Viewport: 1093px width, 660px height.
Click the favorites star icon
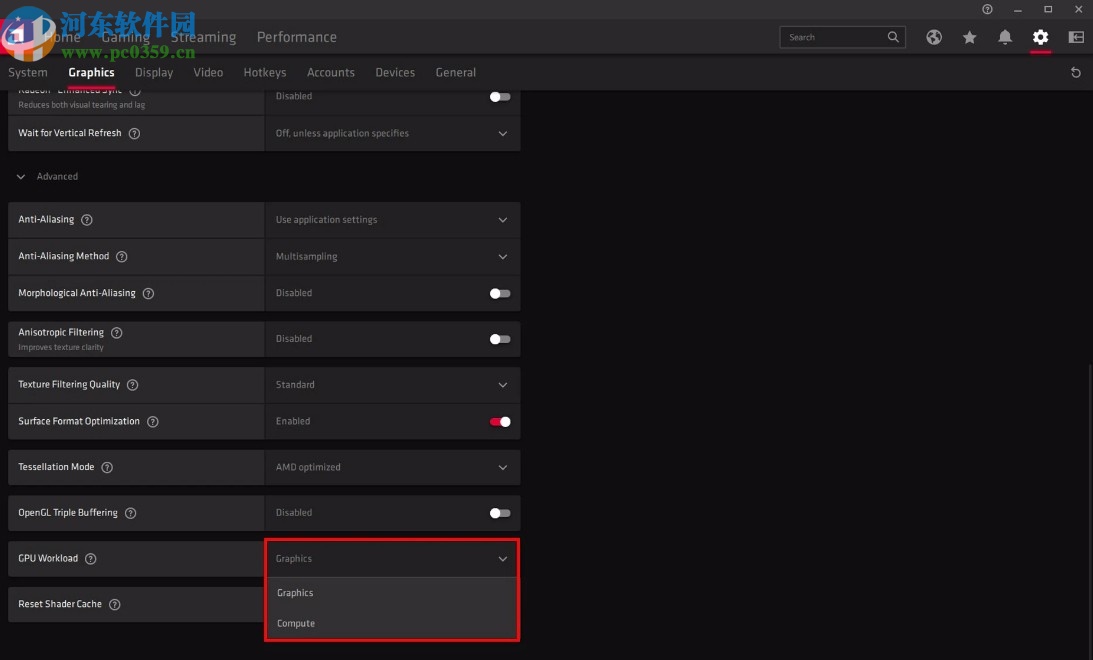click(x=969, y=37)
